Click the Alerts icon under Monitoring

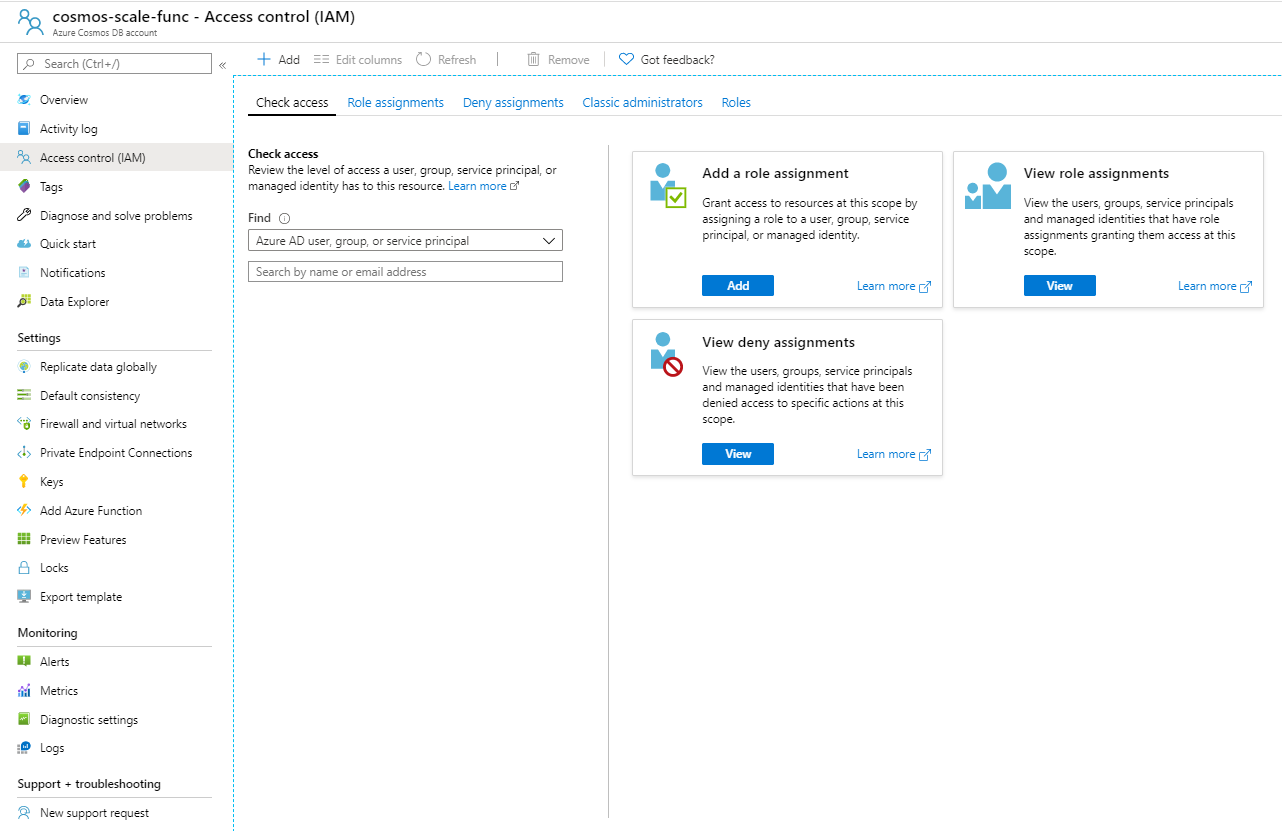pos(24,662)
